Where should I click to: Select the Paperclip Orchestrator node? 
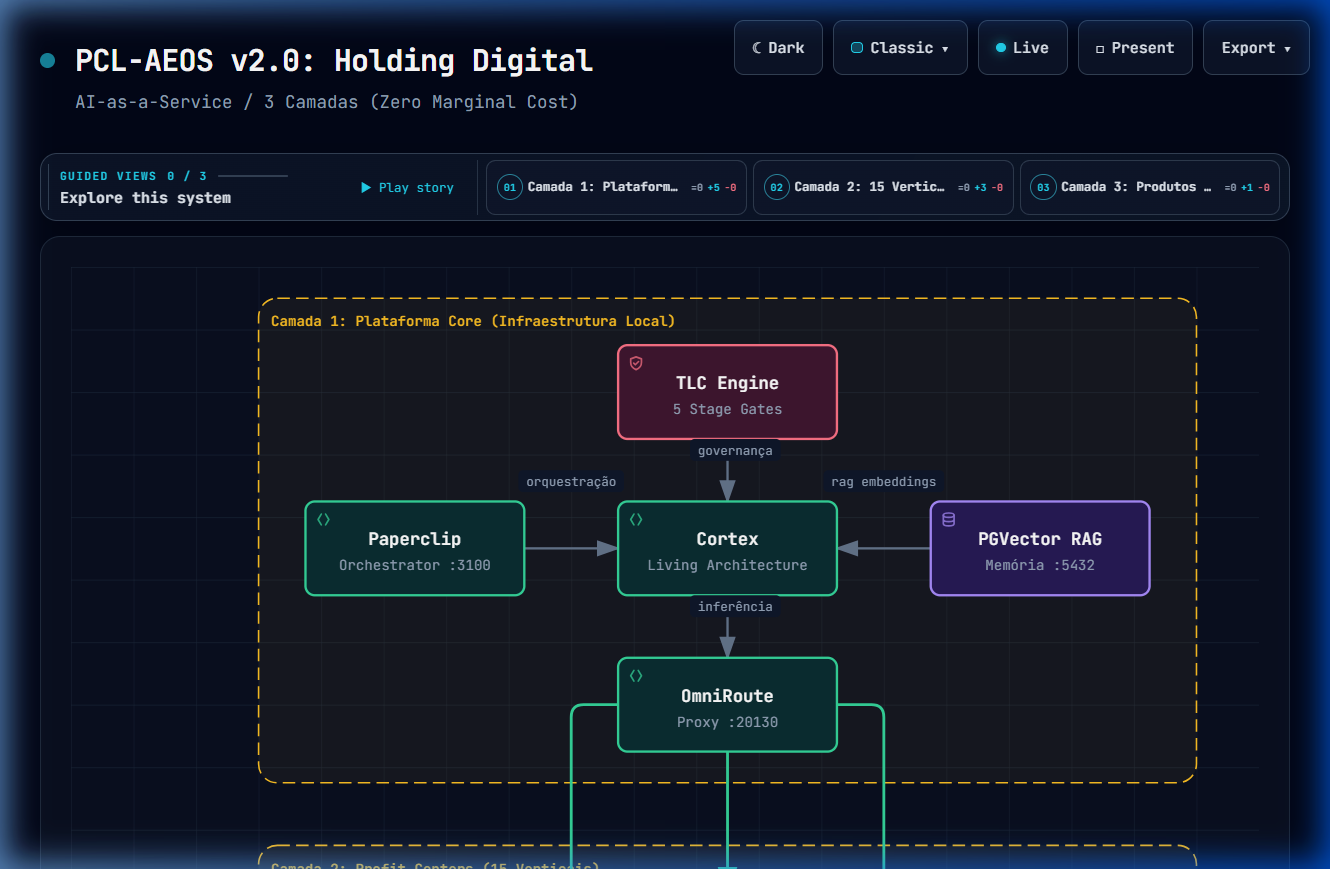pos(415,549)
